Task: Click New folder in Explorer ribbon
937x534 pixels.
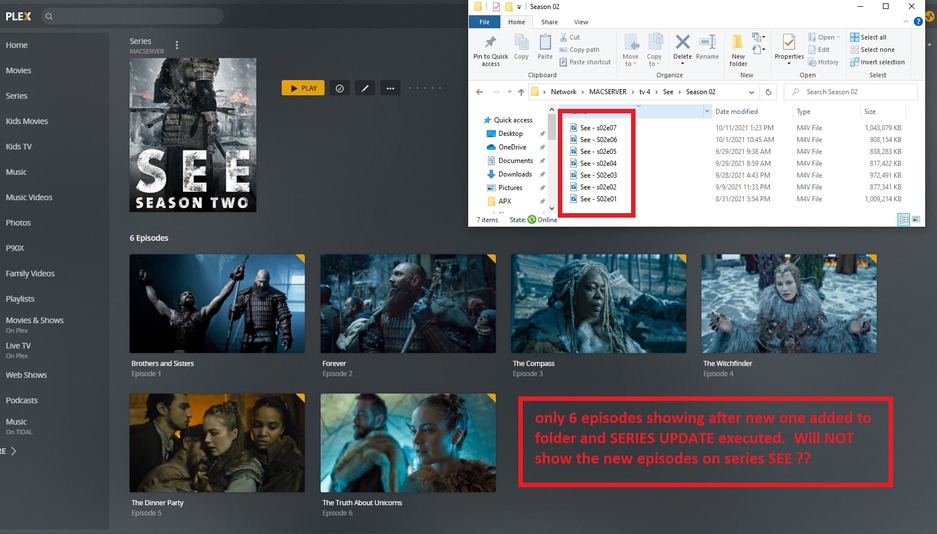Action: [x=738, y=51]
